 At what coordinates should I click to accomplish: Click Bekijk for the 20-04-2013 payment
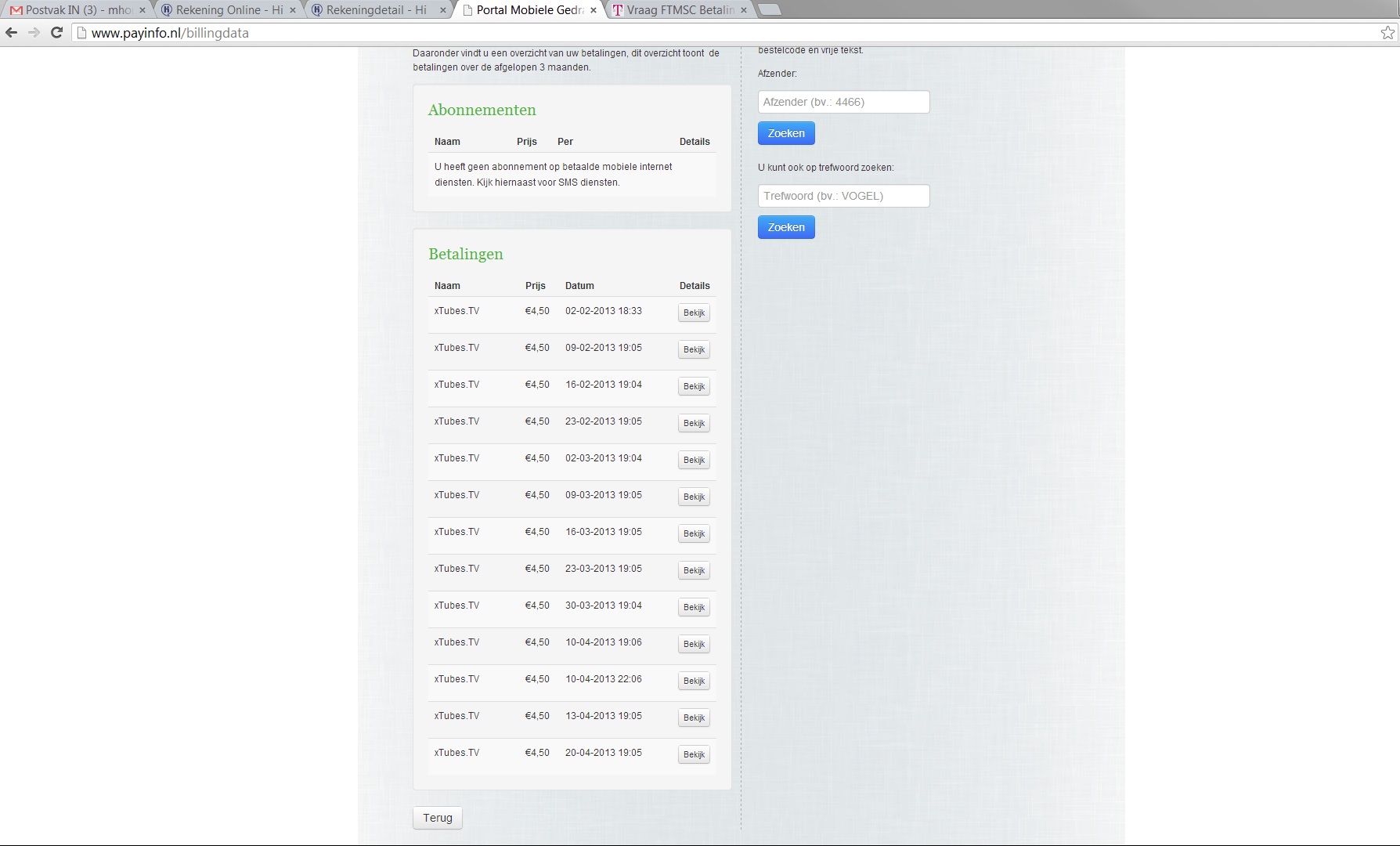tap(694, 754)
